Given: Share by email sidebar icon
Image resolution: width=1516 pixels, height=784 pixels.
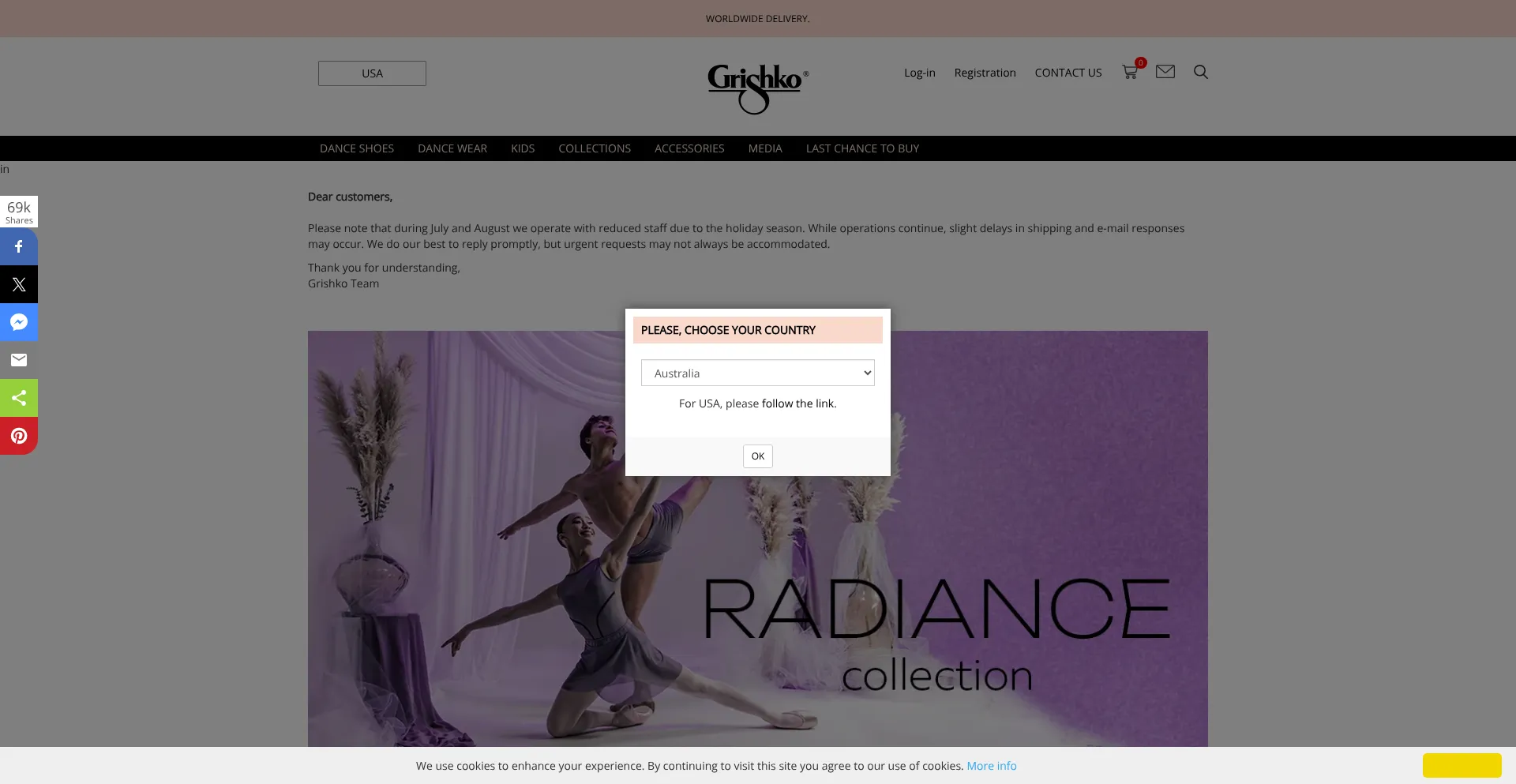Looking at the screenshot, I should [19, 360].
